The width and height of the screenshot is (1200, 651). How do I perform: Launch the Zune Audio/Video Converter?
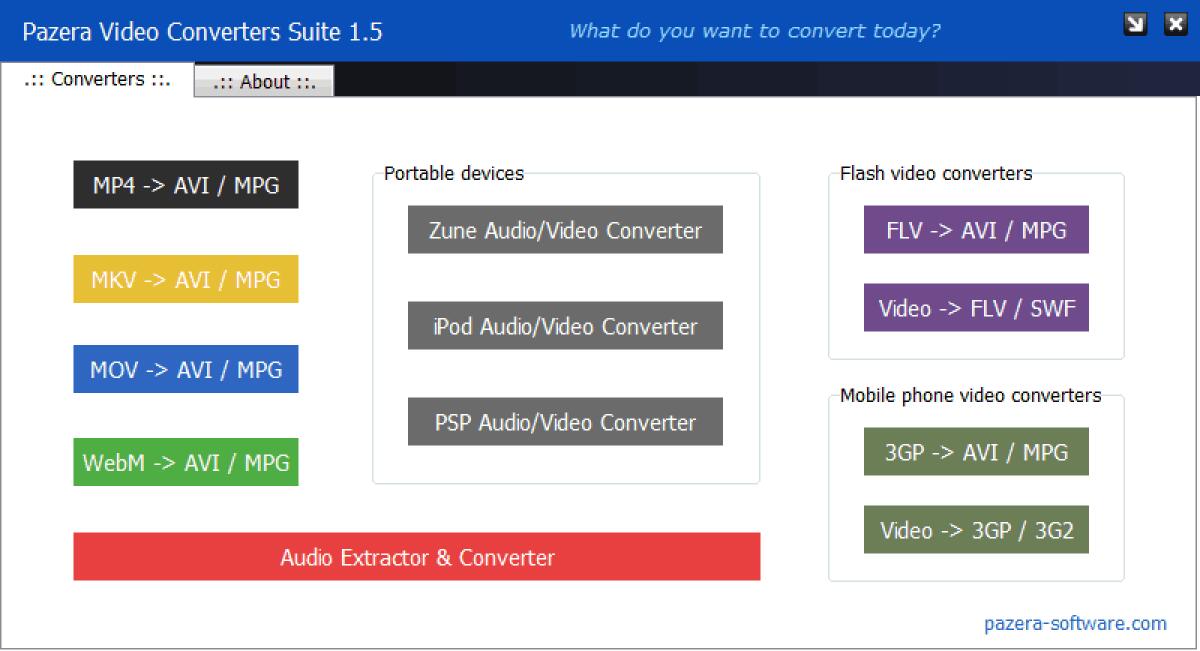click(x=565, y=229)
